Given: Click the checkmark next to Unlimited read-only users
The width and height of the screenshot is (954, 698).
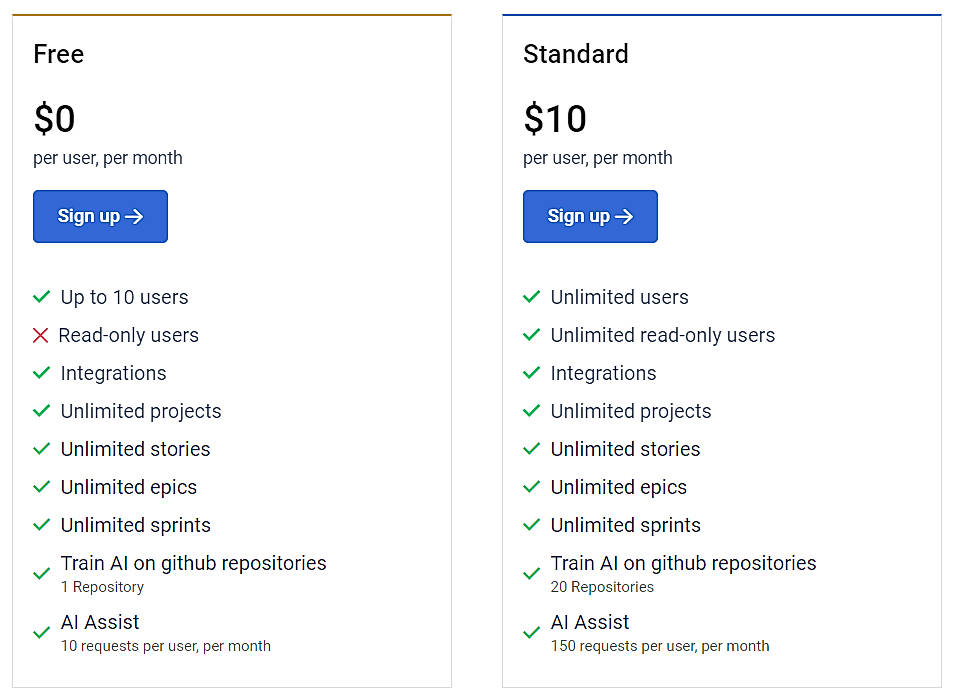Looking at the screenshot, I should click(532, 335).
